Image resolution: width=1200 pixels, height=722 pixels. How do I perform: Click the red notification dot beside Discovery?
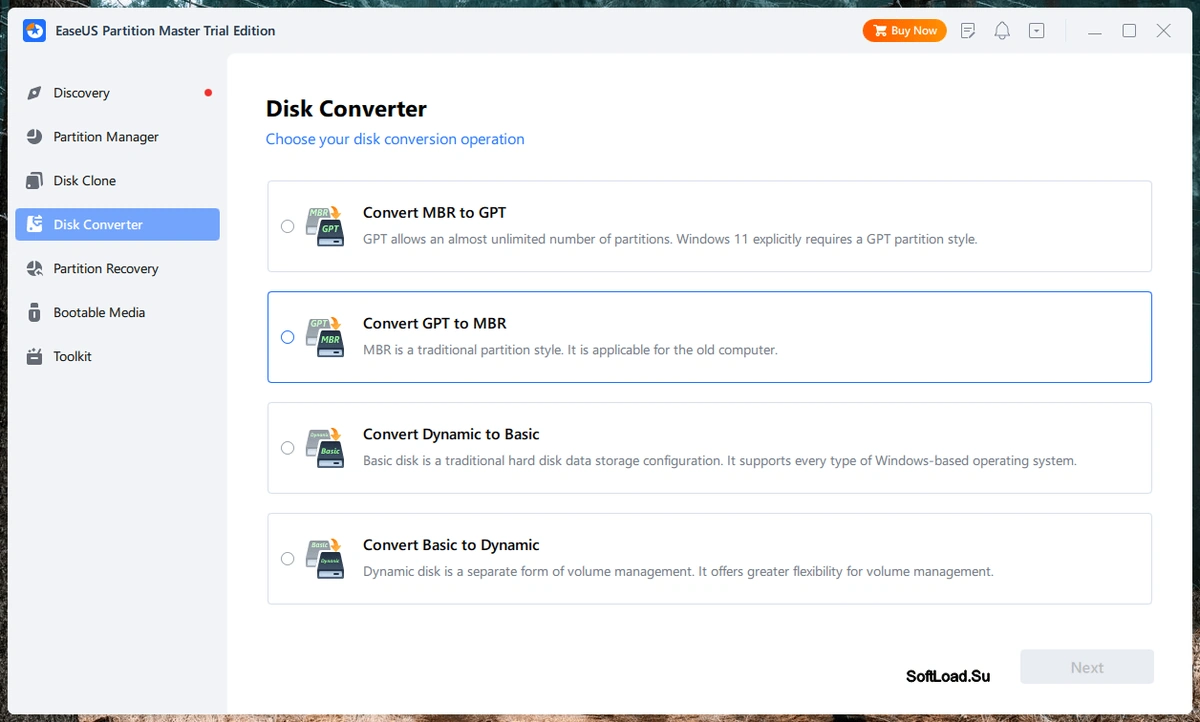tap(208, 93)
